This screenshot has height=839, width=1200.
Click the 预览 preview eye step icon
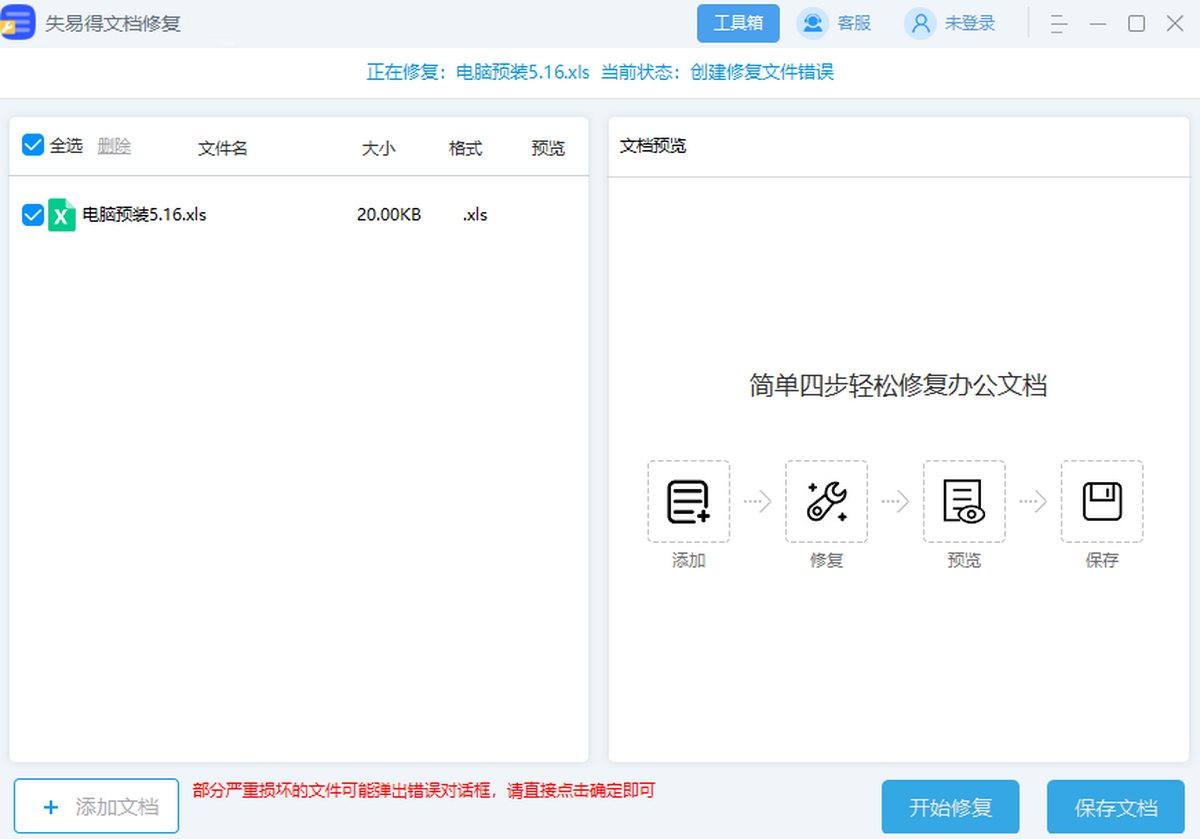(x=964, y=501)
